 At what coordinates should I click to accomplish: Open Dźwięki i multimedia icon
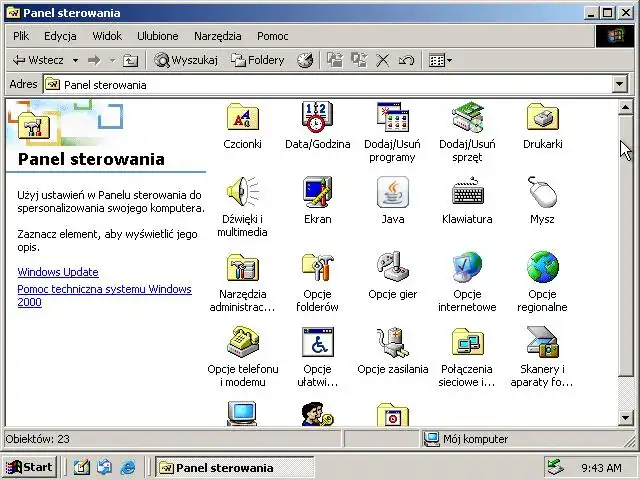pyautogui.click(x=242, y=192)
